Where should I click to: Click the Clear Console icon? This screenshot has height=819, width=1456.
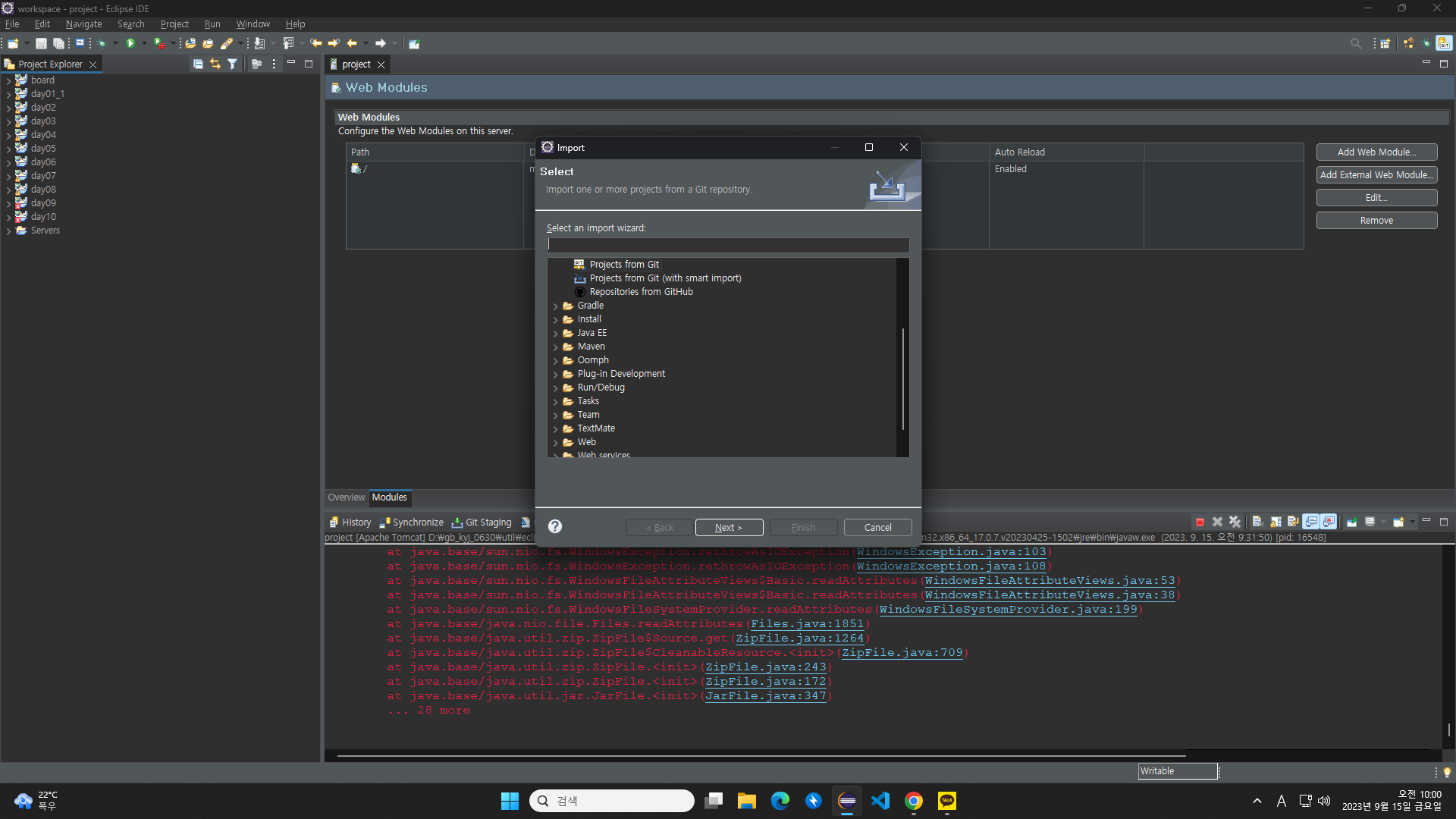point(1257,522)
